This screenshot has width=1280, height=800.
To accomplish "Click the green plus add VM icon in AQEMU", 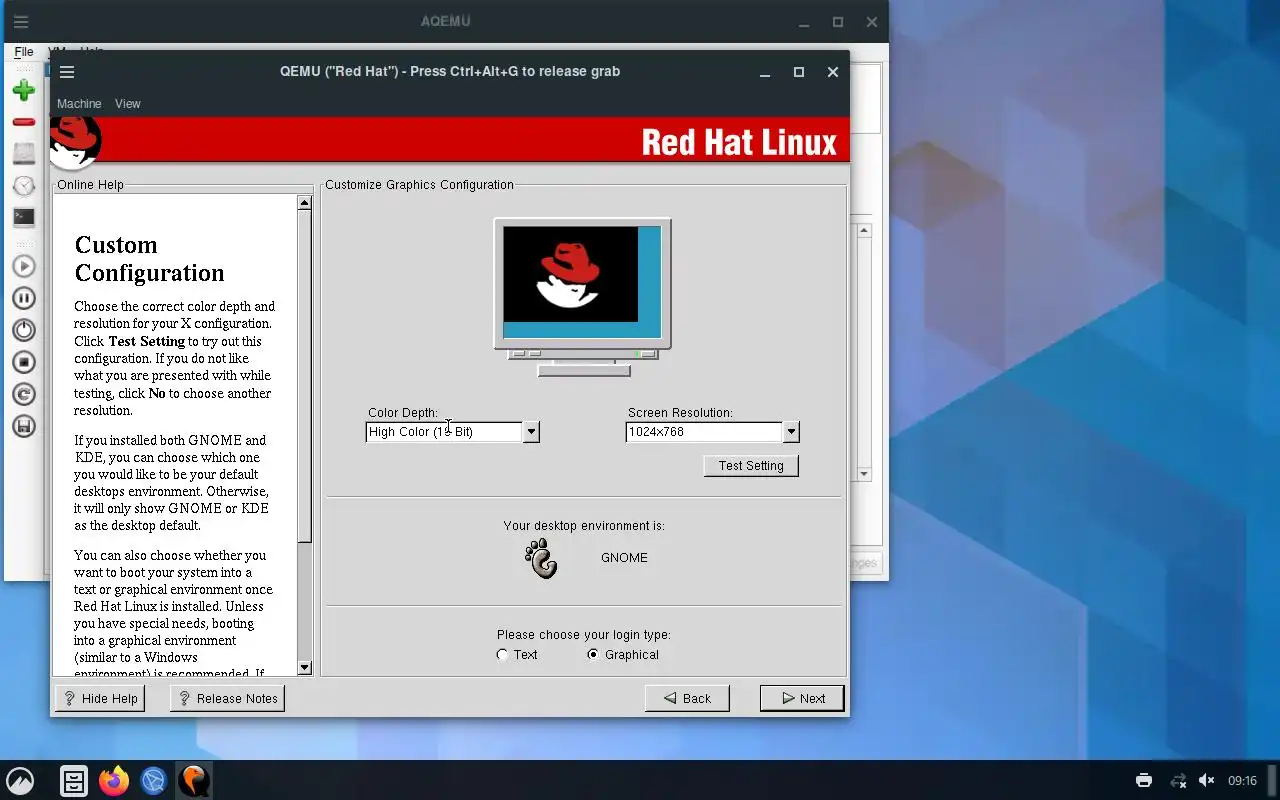I will 24,91.
